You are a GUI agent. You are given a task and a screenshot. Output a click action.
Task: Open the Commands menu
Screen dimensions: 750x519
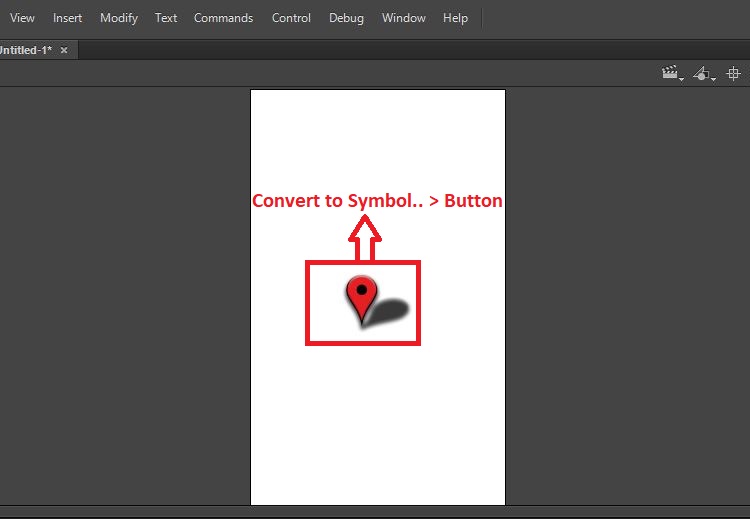pos(223,18)
